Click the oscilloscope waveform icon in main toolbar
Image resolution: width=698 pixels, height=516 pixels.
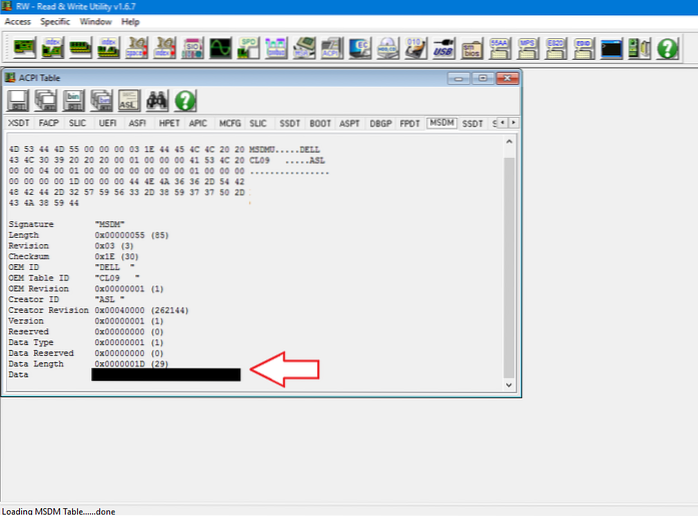[x=222, y=47]
